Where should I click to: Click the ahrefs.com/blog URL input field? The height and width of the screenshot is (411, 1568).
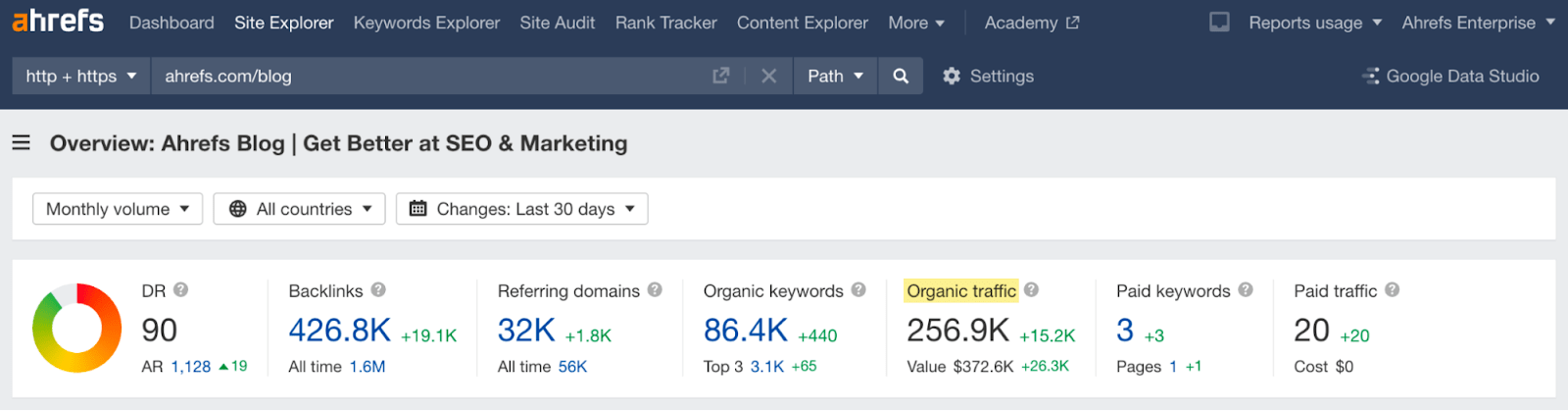click(431, 77)
